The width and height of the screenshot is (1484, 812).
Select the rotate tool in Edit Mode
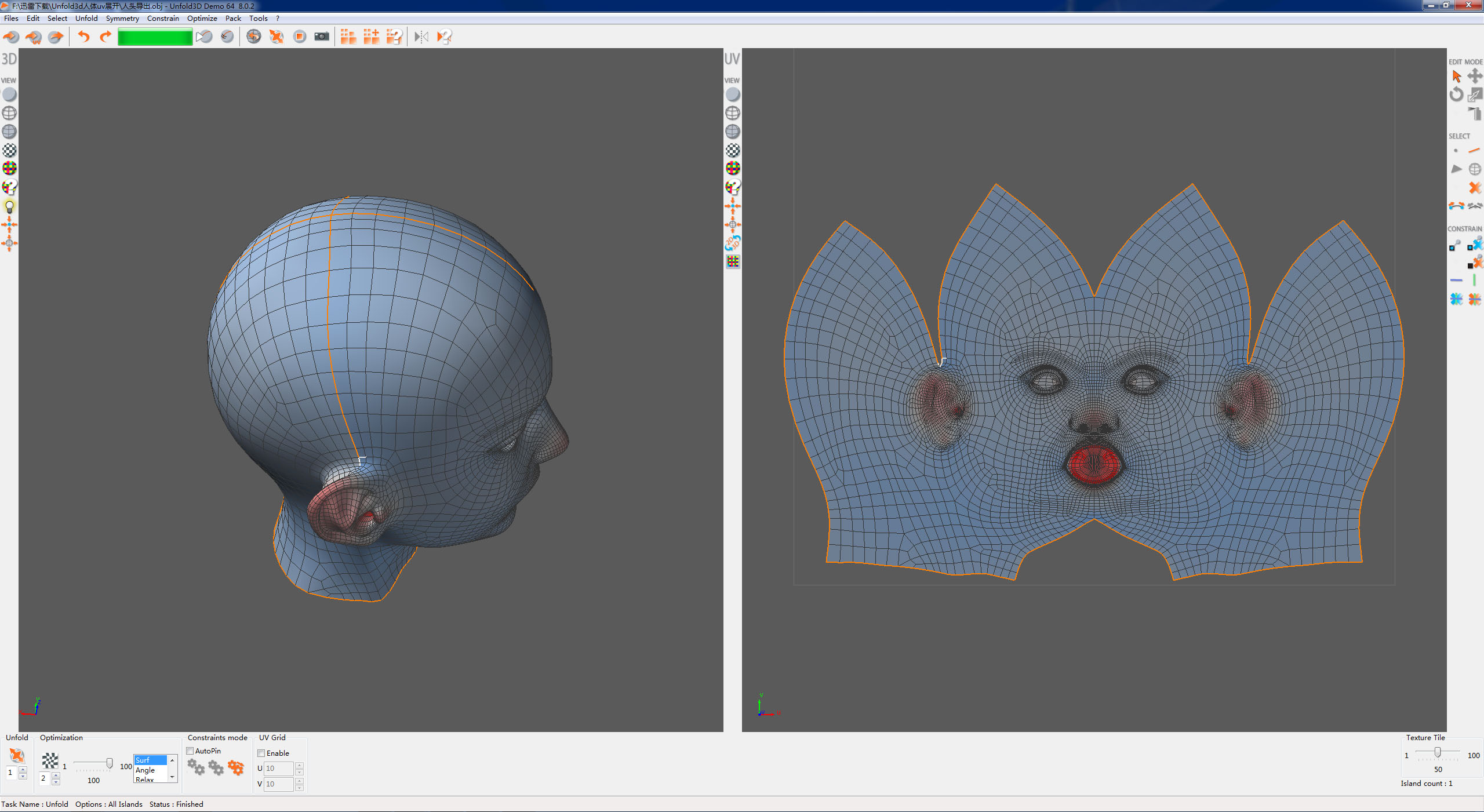click(1456, 94)
